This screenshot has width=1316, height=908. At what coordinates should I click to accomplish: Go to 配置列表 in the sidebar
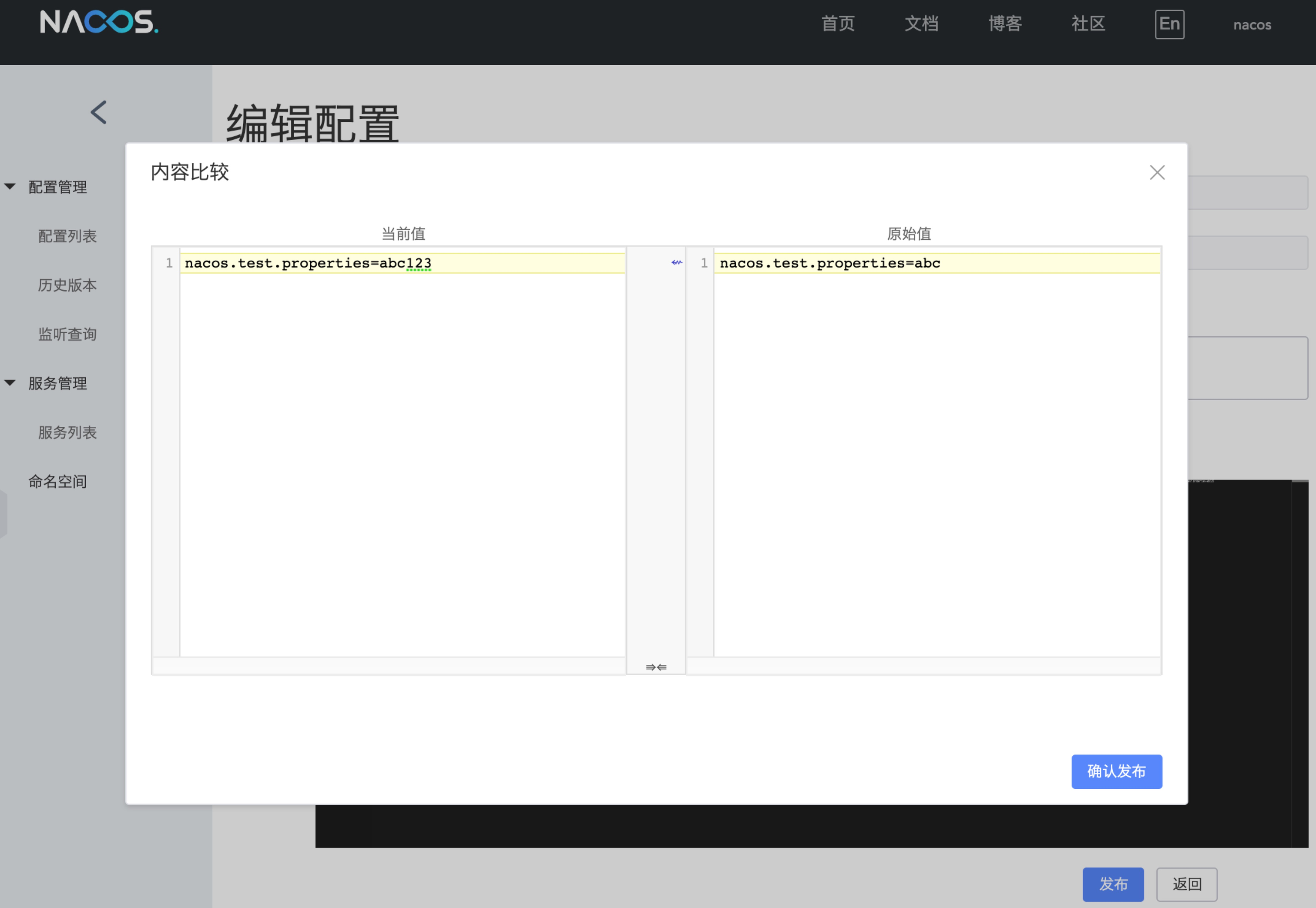point(67,236)
